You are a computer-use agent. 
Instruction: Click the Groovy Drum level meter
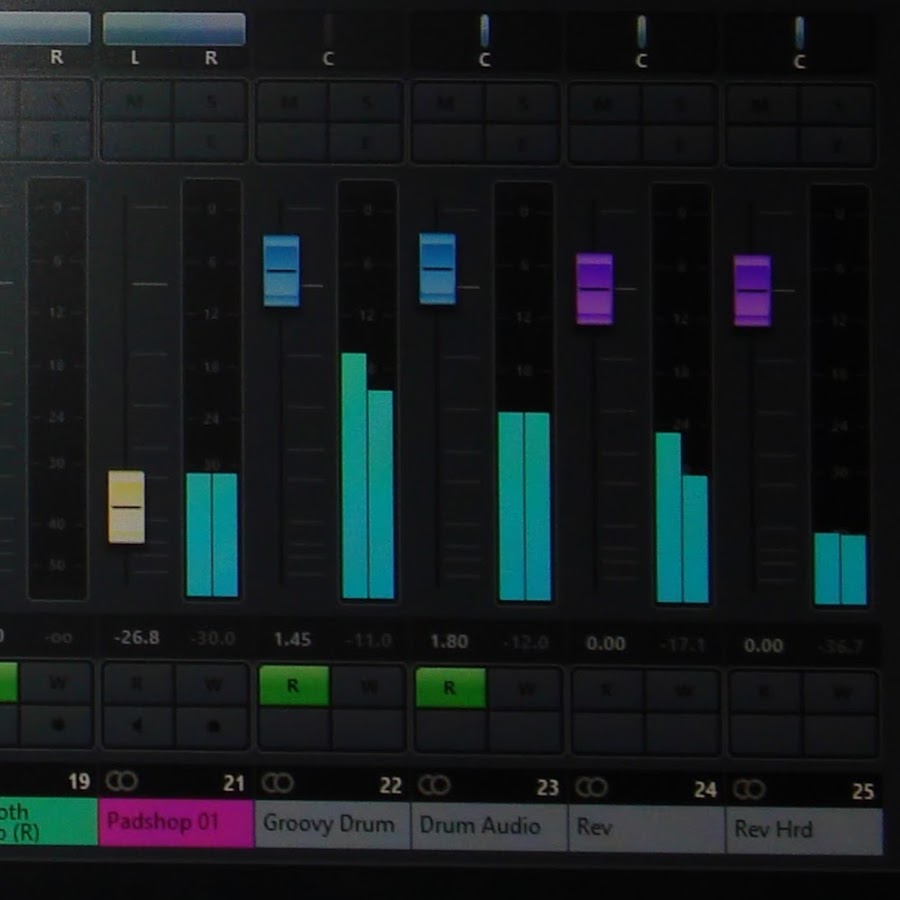pyautogui.click(x=368, y=390)
